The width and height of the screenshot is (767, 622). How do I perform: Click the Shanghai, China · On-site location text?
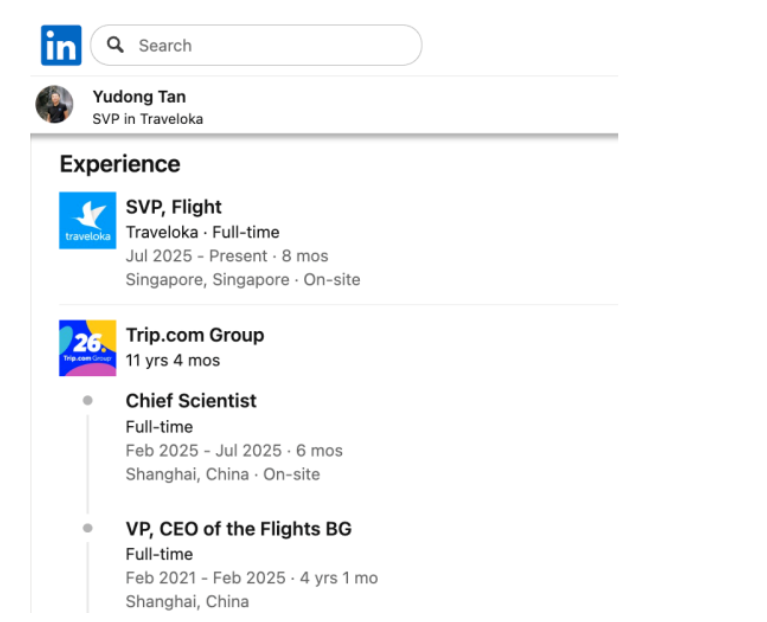tap(222, 474)
